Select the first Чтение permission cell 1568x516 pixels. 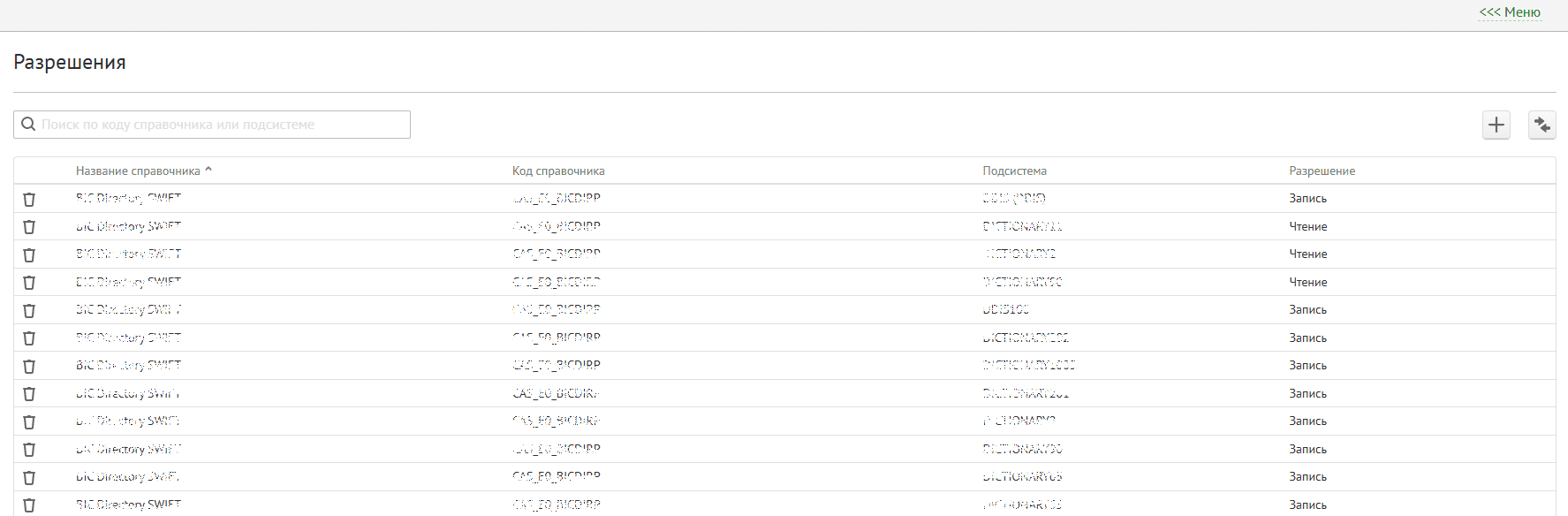(x=1307, y=227)
